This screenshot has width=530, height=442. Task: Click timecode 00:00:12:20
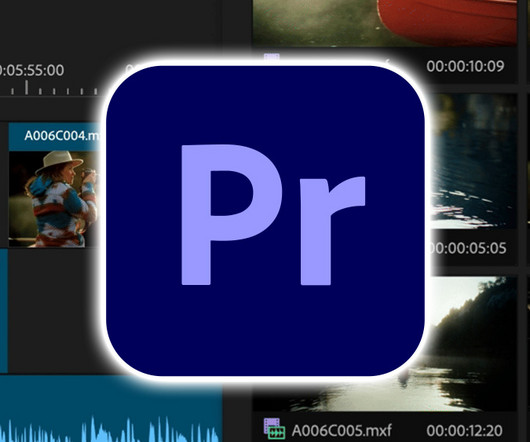click(464, 431)
